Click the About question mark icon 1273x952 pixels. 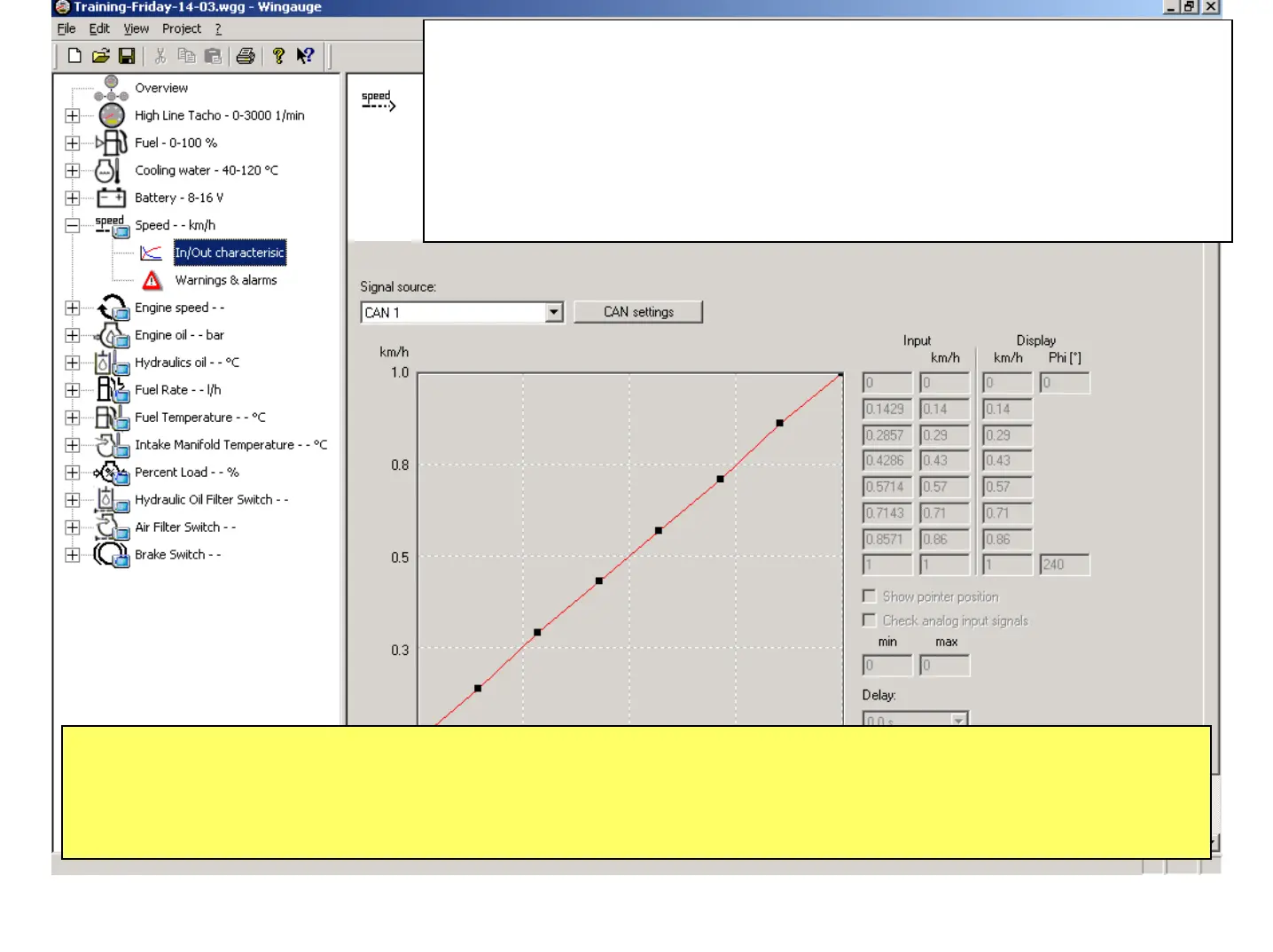click(x=278, y=56)
